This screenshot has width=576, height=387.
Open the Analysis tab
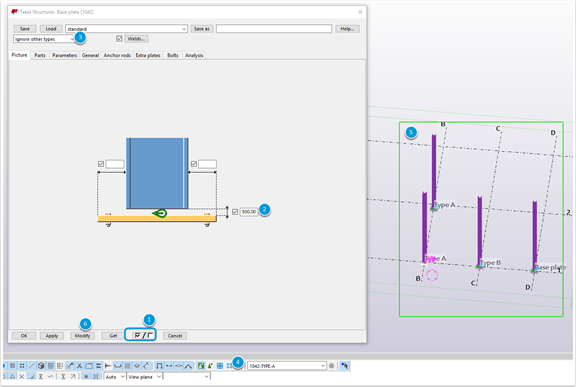point(194,55)
